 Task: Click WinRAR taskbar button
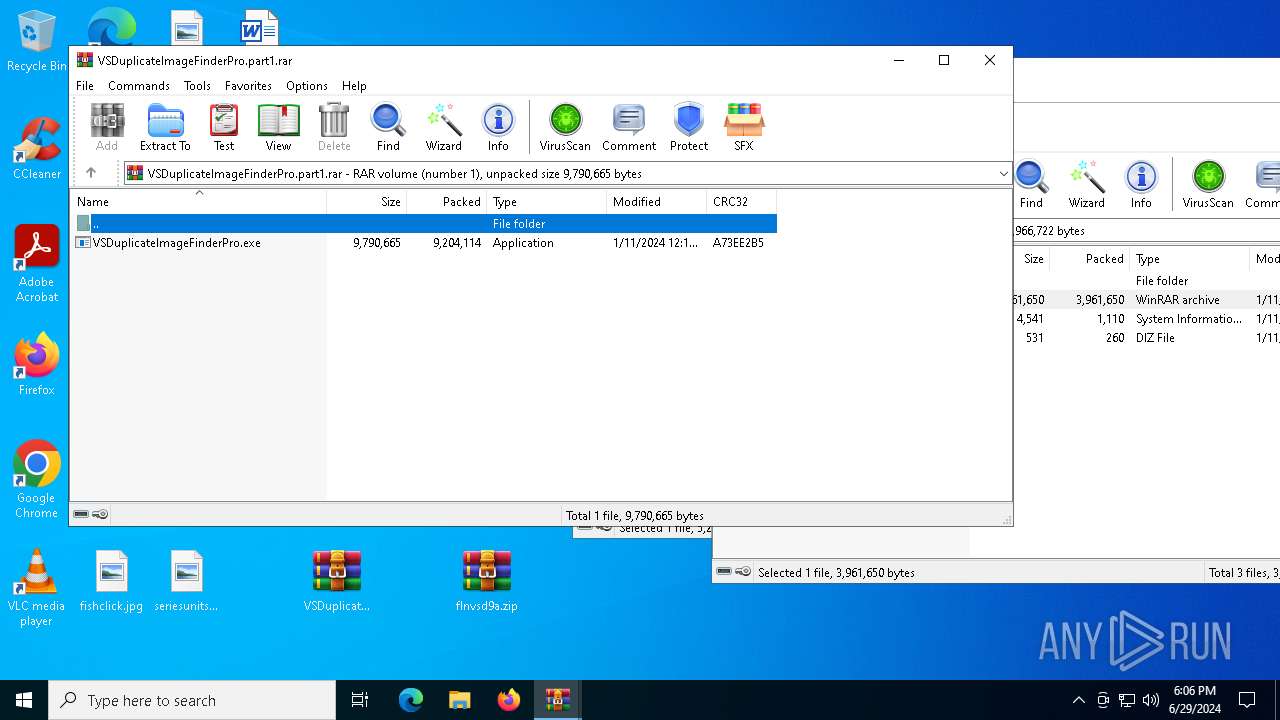click(557, 700)
